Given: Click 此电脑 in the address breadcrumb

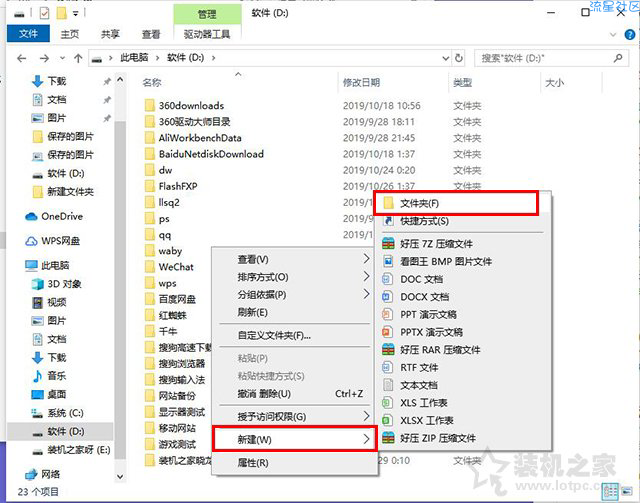Looking at the screenshot, I should (x=134, y=58).
